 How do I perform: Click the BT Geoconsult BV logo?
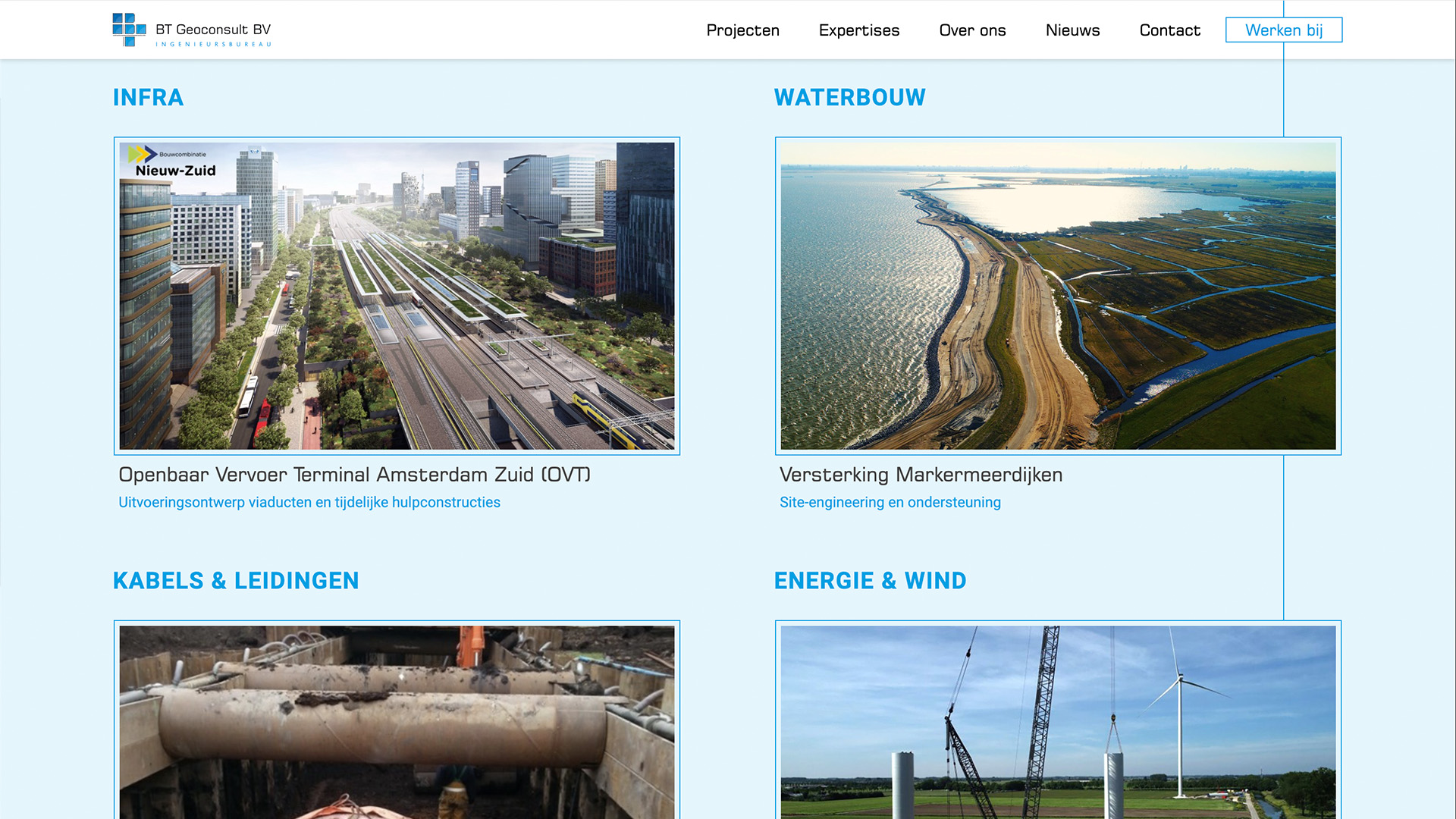192,30
